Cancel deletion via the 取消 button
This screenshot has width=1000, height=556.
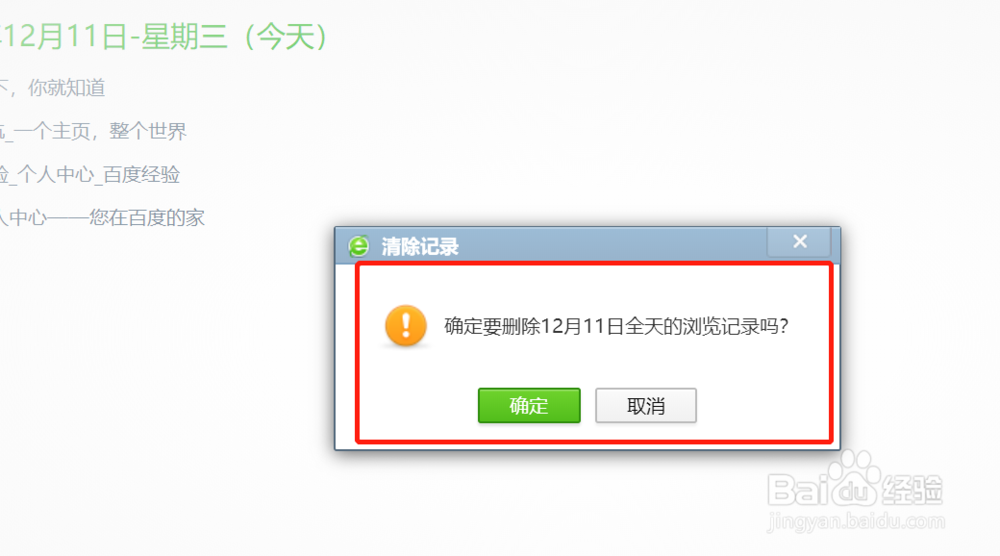click(x=645, y=406)
